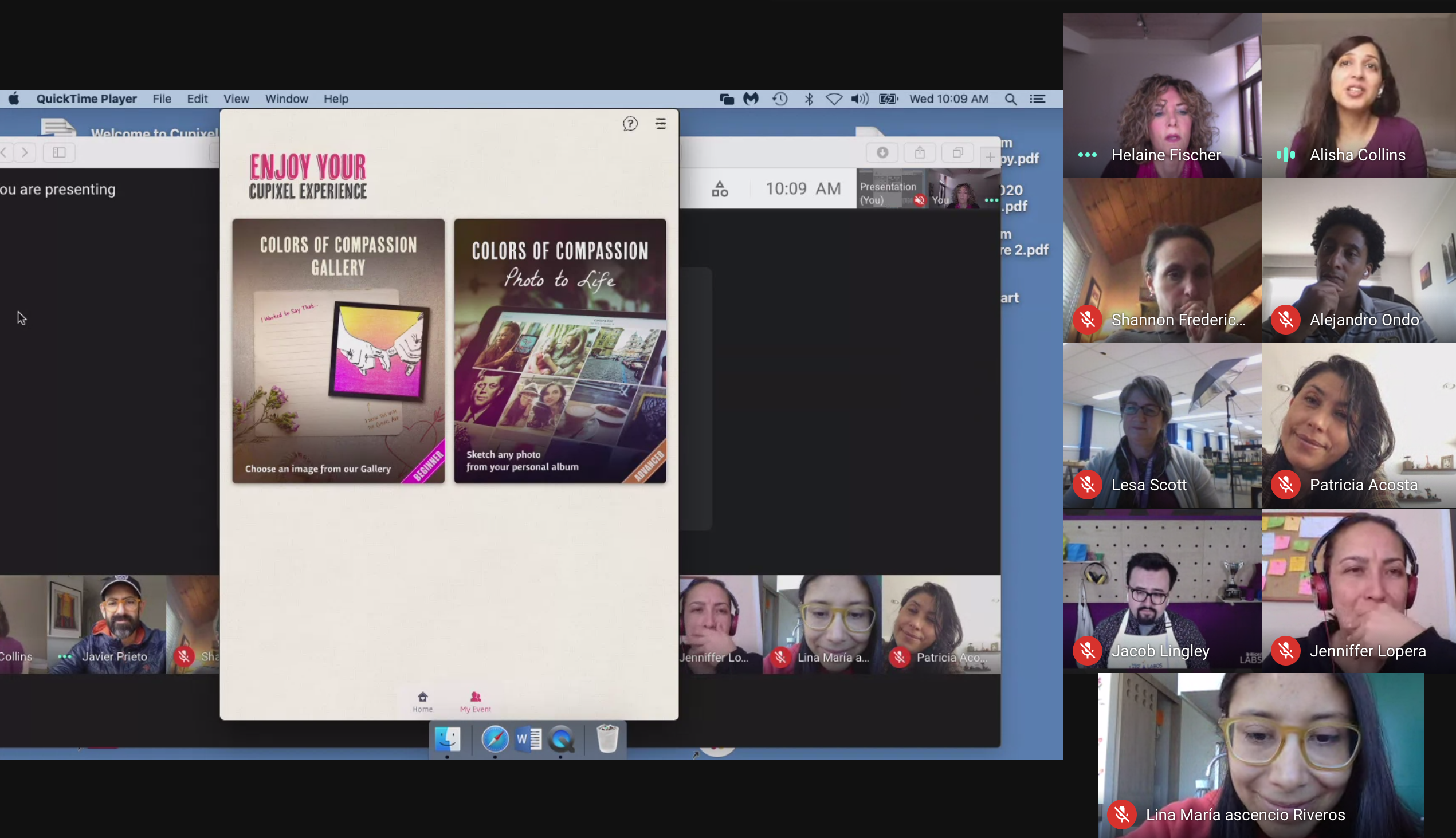Click the Safari share button
The height and width of the screenshot is (838, 1456).
pos(920,152)
